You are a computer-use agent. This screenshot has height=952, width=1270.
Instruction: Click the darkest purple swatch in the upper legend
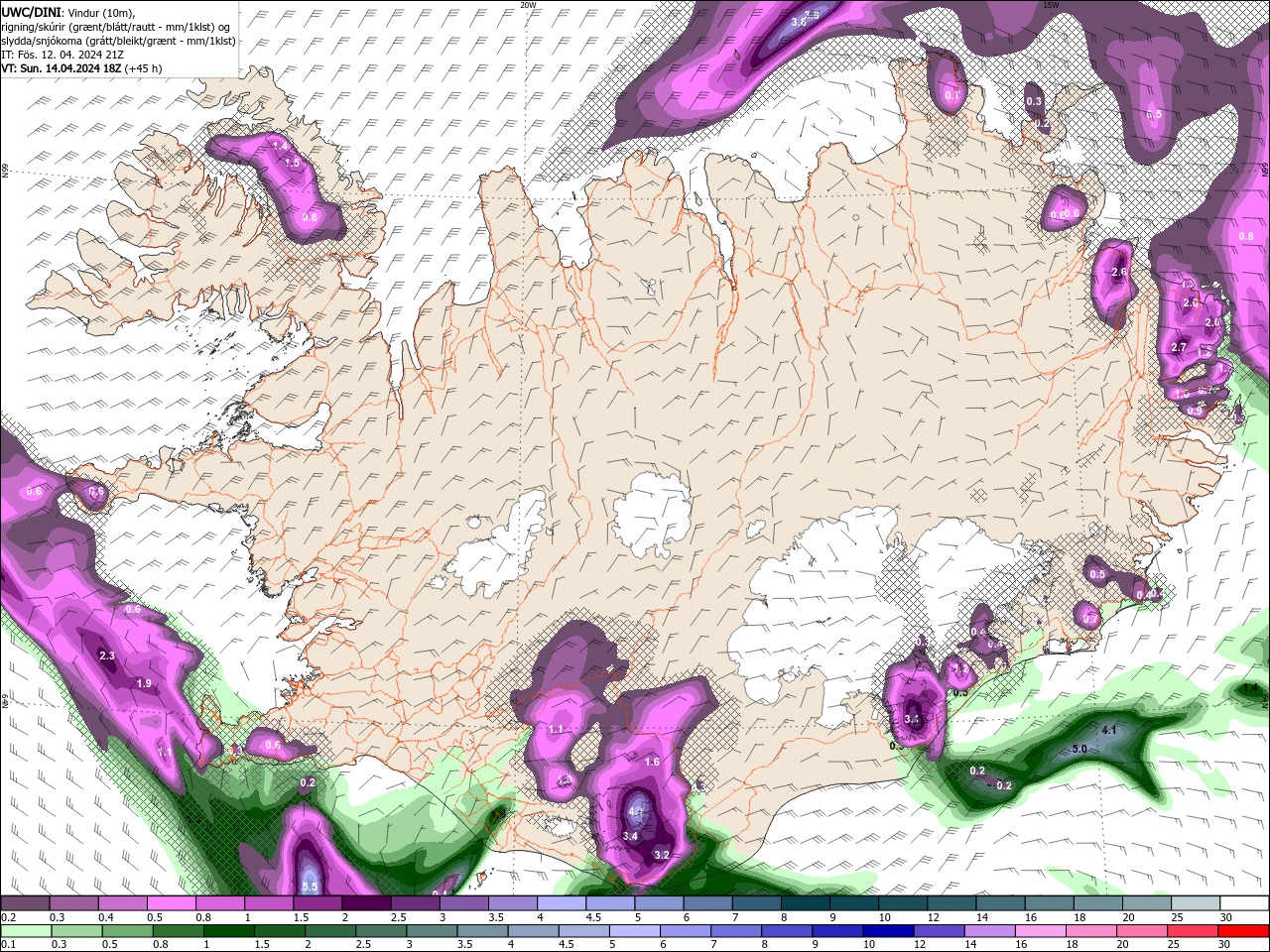tap(366, 904)
